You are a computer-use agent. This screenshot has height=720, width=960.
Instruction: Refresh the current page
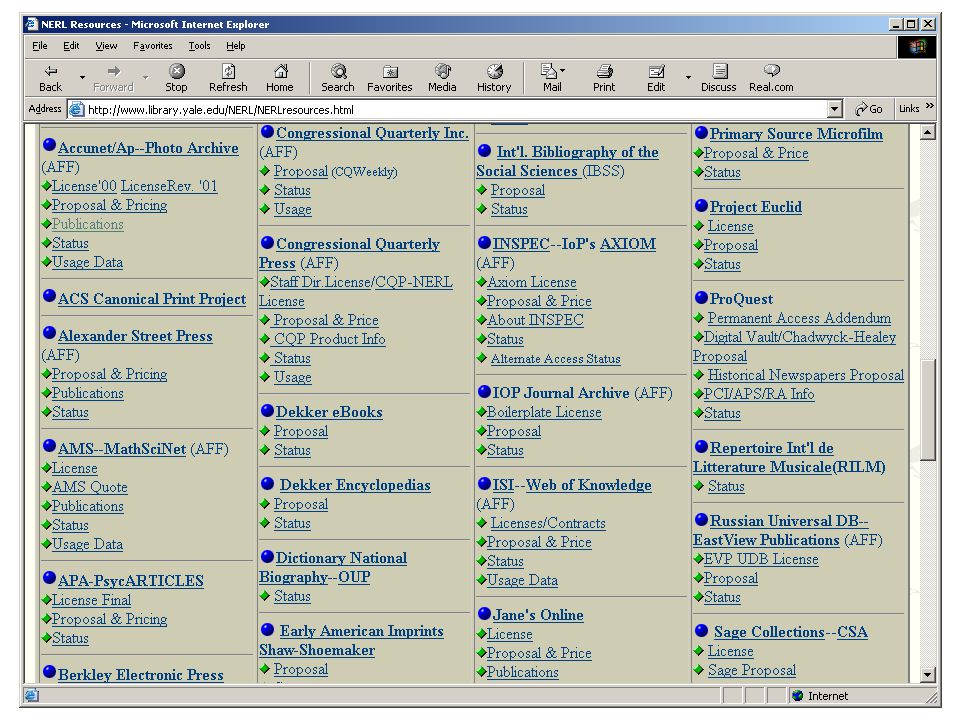[x=228, y=78]
